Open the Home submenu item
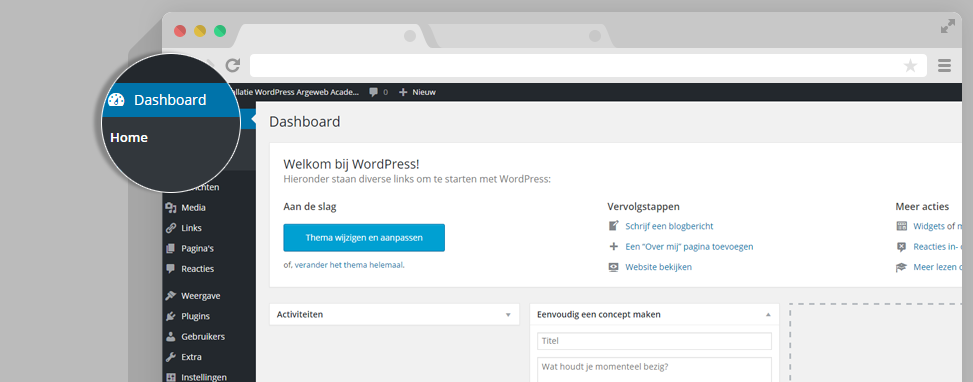This screenshot has width=973, height=382. tap(129, 138)
